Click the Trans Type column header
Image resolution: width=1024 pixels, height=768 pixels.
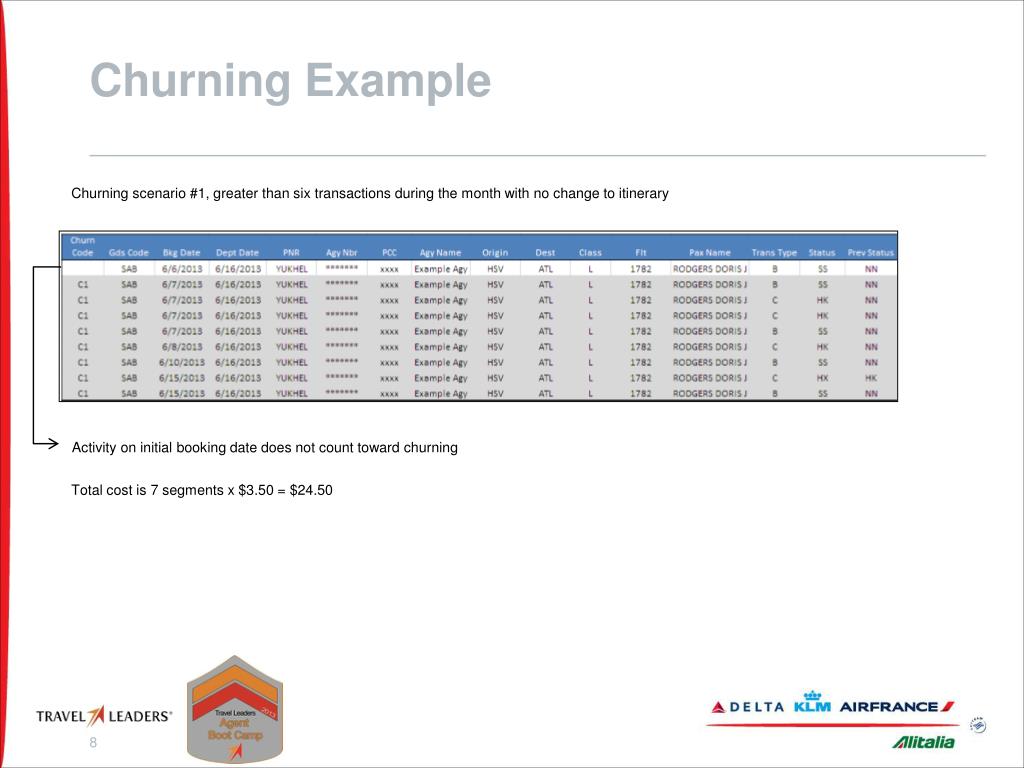[775, 253]
